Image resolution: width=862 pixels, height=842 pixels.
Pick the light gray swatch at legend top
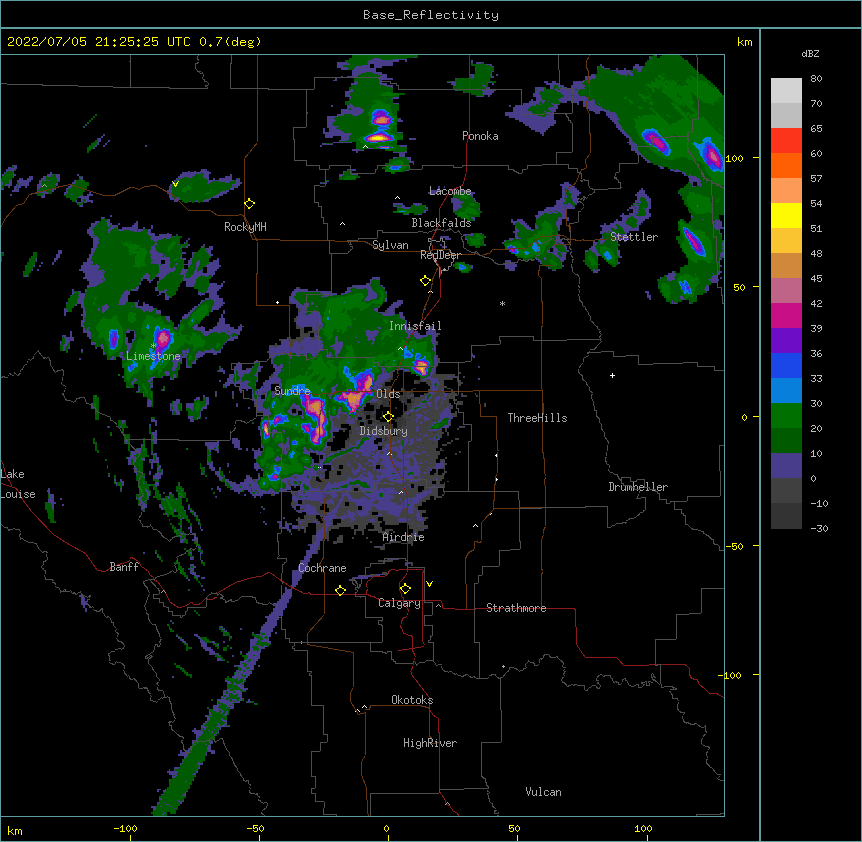[x=786, y=91]
